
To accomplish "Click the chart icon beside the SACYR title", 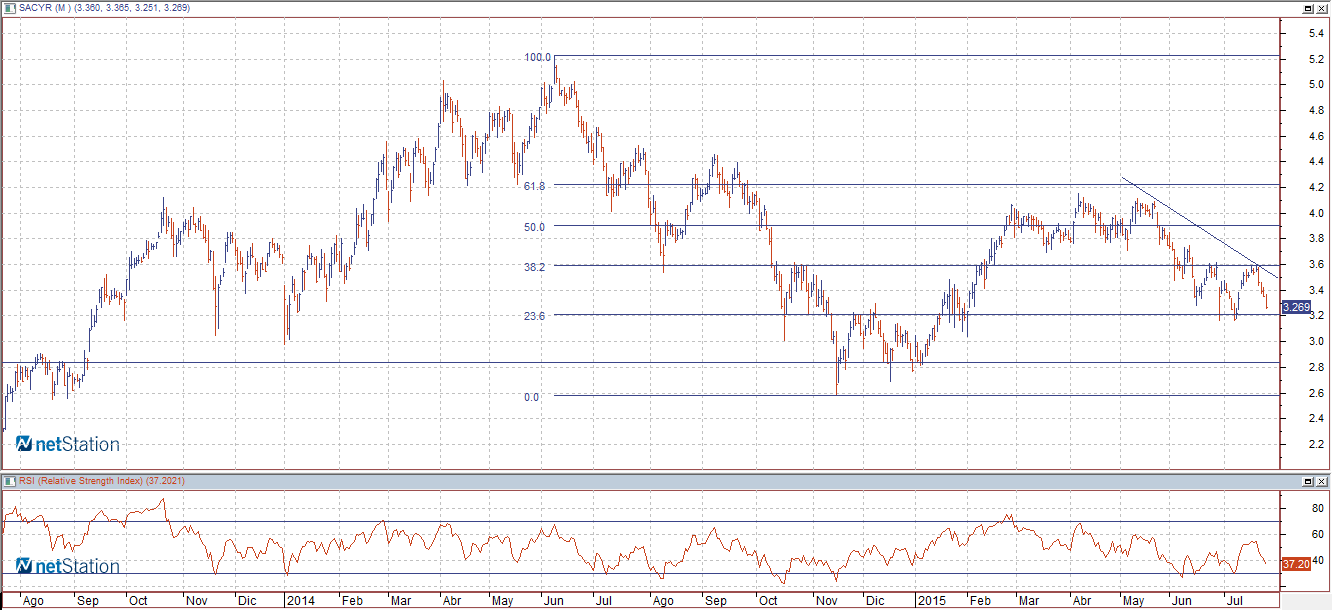I will click(10, 8).
